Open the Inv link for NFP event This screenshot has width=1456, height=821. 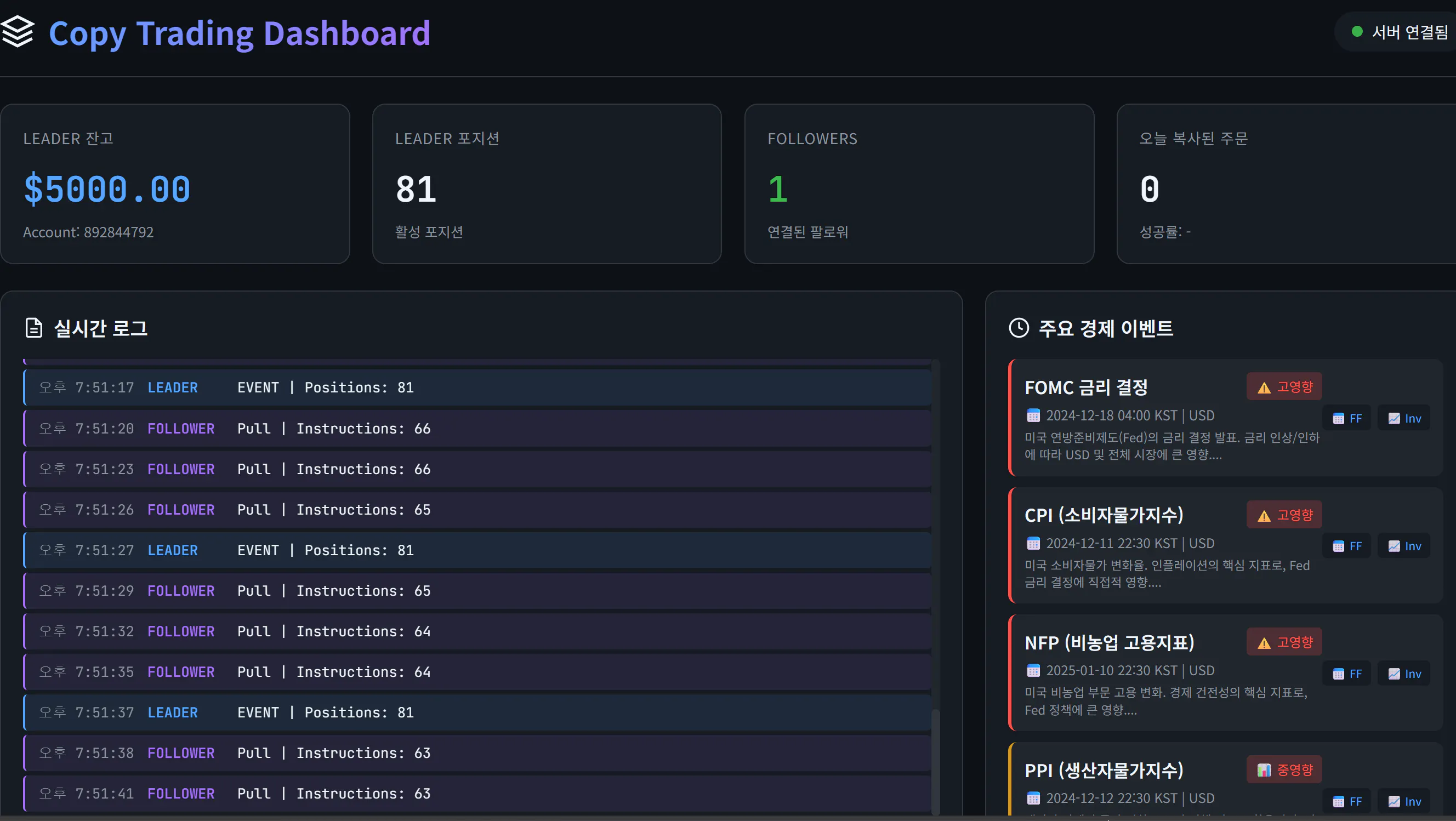click(x=1404, y=673)
